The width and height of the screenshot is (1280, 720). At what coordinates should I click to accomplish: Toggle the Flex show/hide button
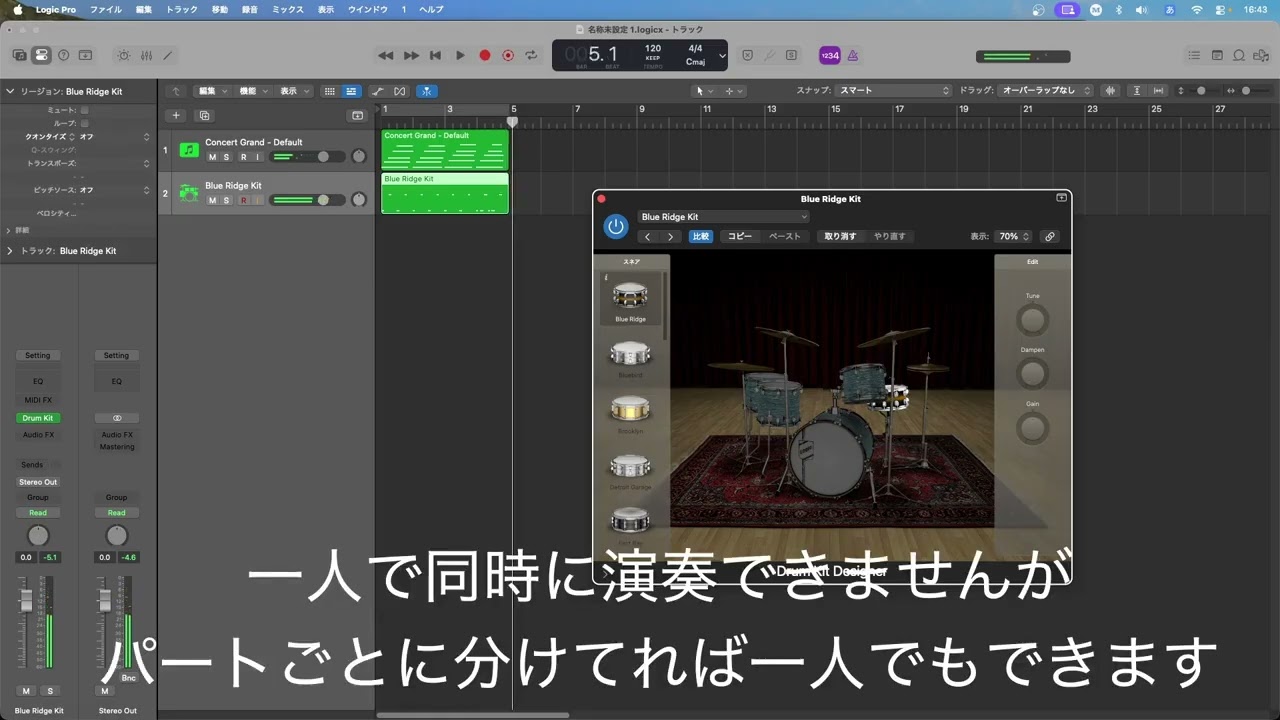point(400,91)
